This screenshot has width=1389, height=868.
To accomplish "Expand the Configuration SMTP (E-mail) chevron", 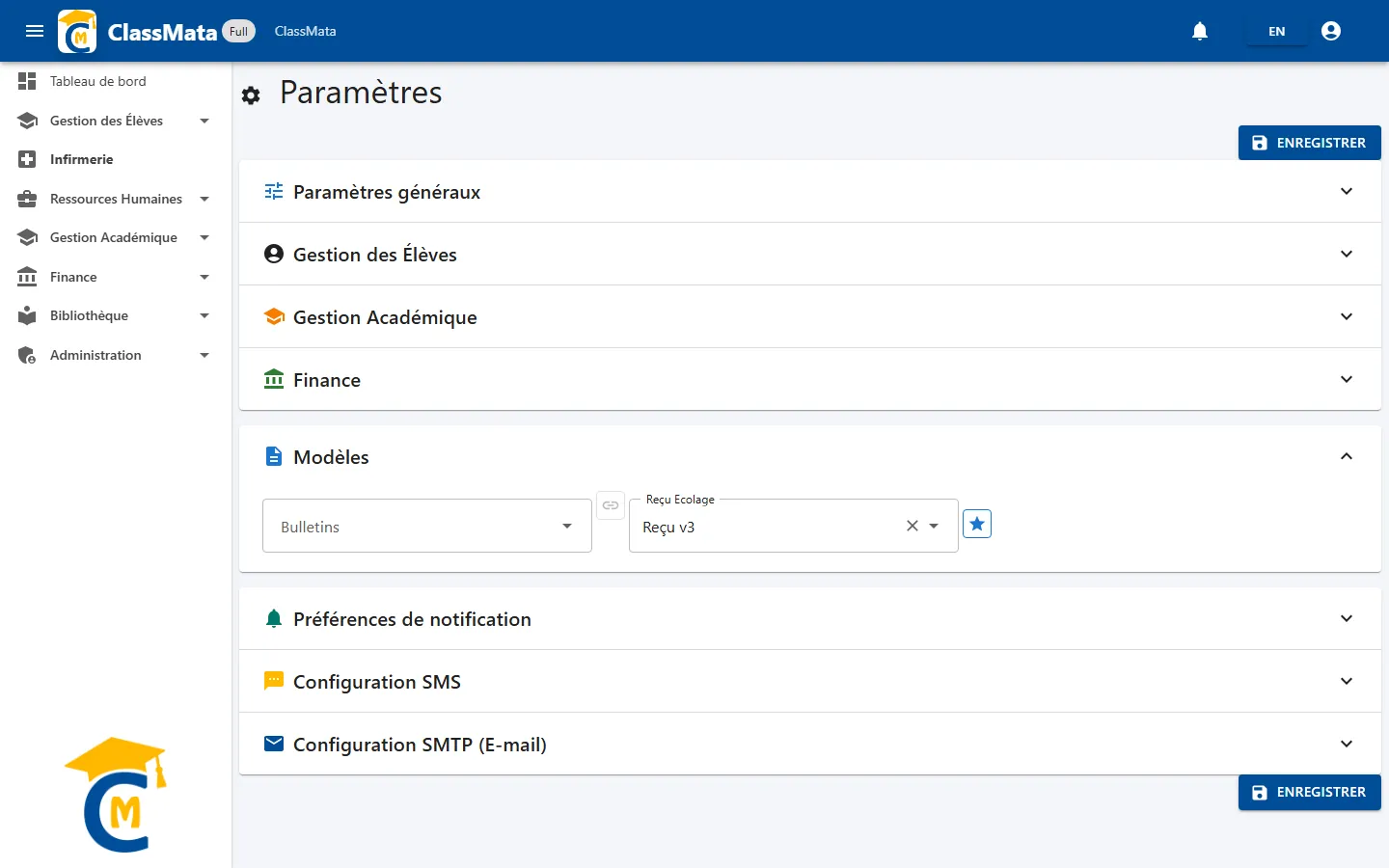I will (1347, 744).
